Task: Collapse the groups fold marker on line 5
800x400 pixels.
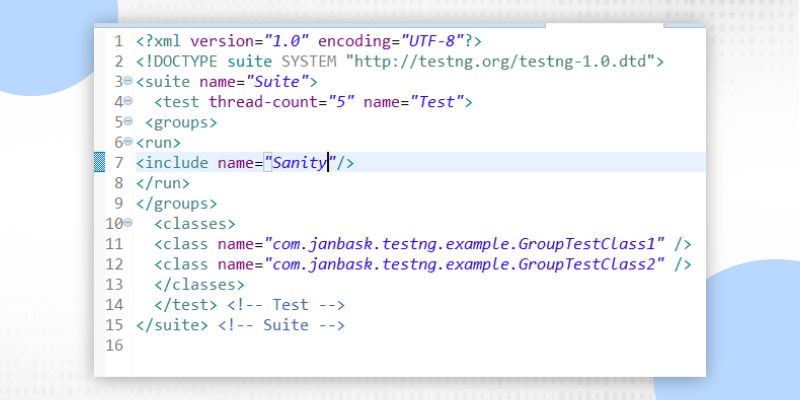Action: coord(129,122)
